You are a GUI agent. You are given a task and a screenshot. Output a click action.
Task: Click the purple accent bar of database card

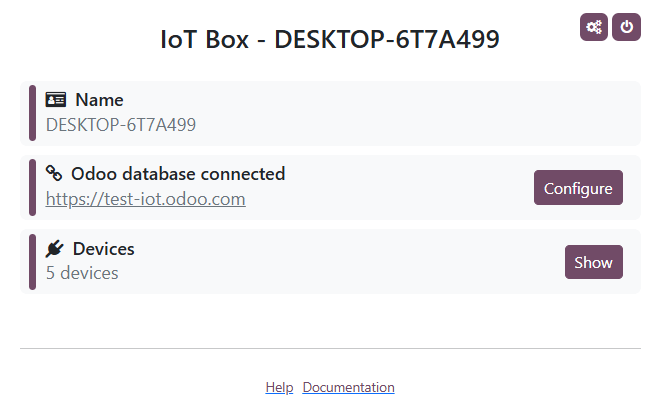pyautogui.click(x=32, y=187)
